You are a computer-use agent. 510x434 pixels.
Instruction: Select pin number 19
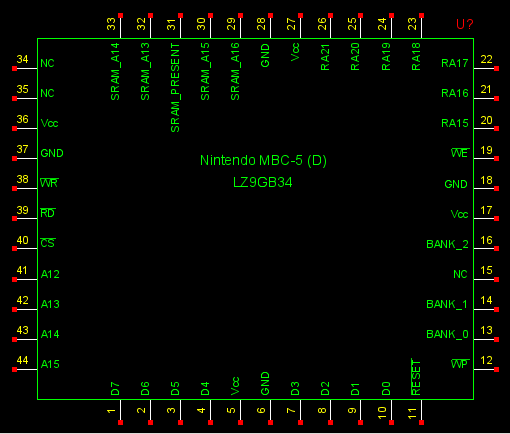[x=486, y=150]
